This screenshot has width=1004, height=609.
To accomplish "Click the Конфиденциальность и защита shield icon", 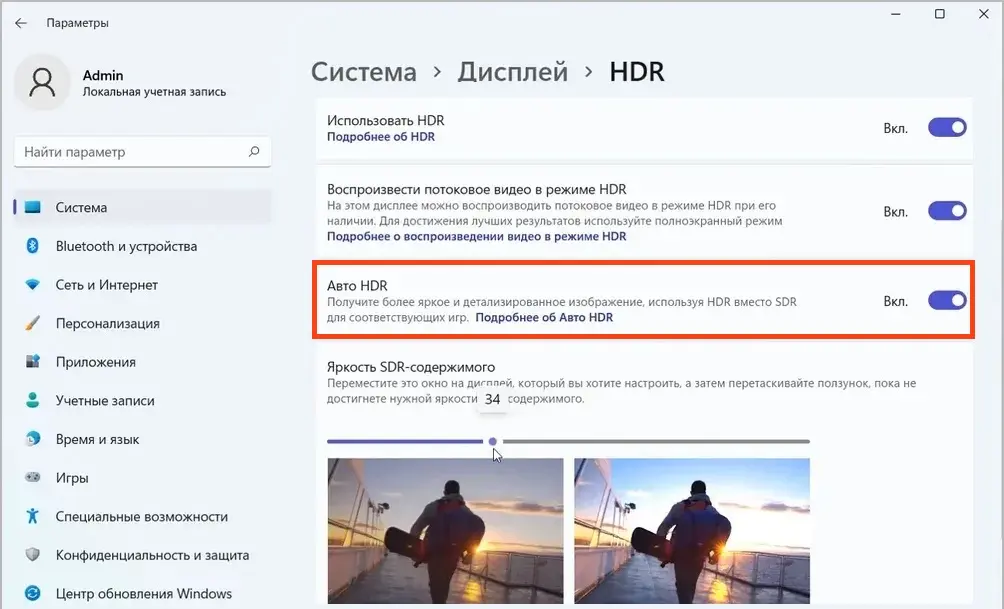I will (32, 555).
